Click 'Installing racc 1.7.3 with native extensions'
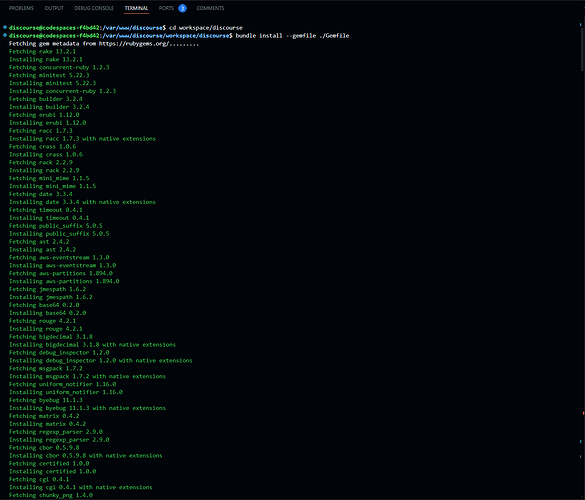 click(82, 139)
